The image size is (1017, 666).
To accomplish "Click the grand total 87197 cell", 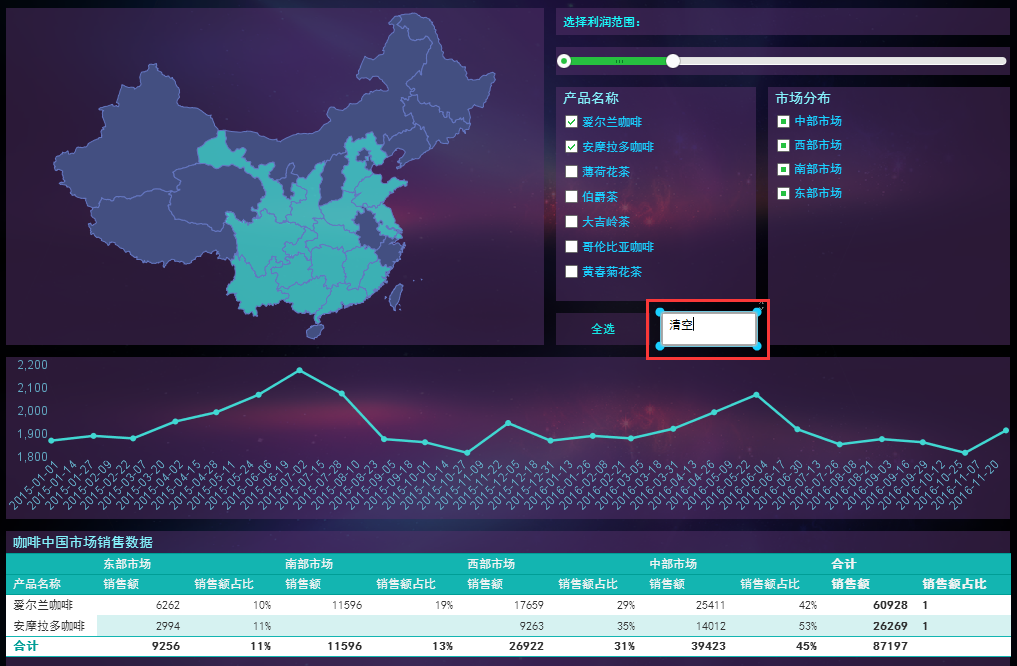I will pos(890,646).
